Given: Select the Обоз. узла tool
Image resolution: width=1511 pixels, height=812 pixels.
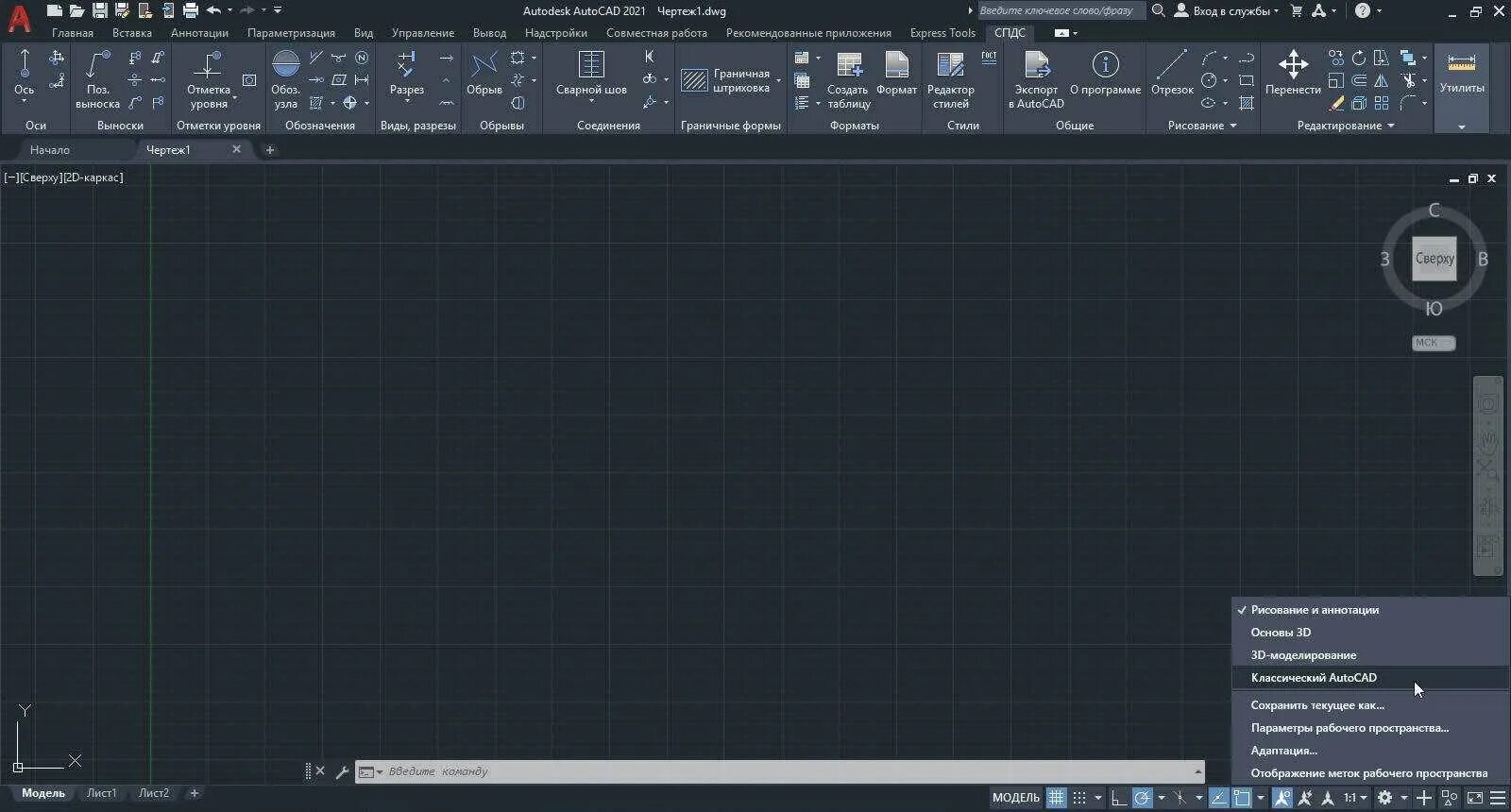Looking at the screenshot, I should click(x=285, y=79).
